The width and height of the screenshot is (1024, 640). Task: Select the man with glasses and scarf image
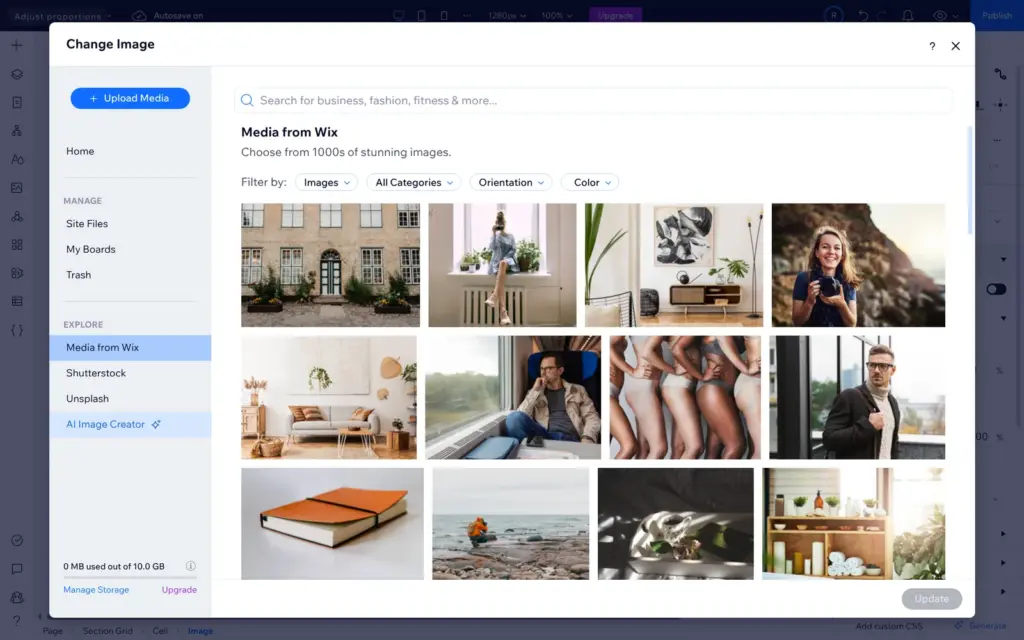[x=857, y=397]
